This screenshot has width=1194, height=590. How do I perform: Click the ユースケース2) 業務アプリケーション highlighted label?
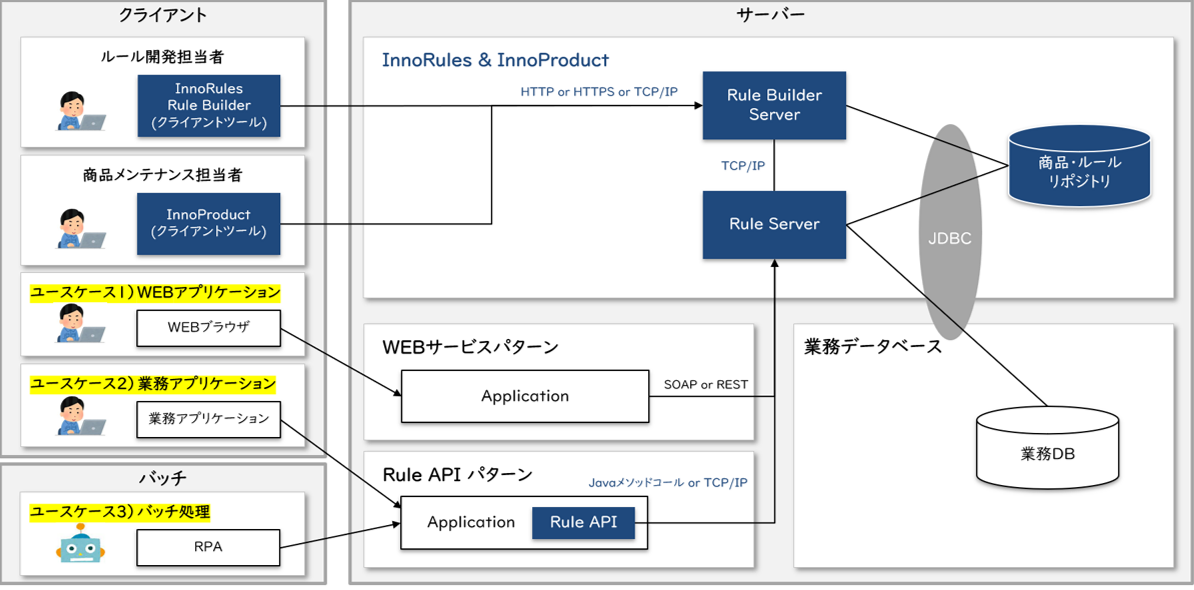tap(152, 383)
